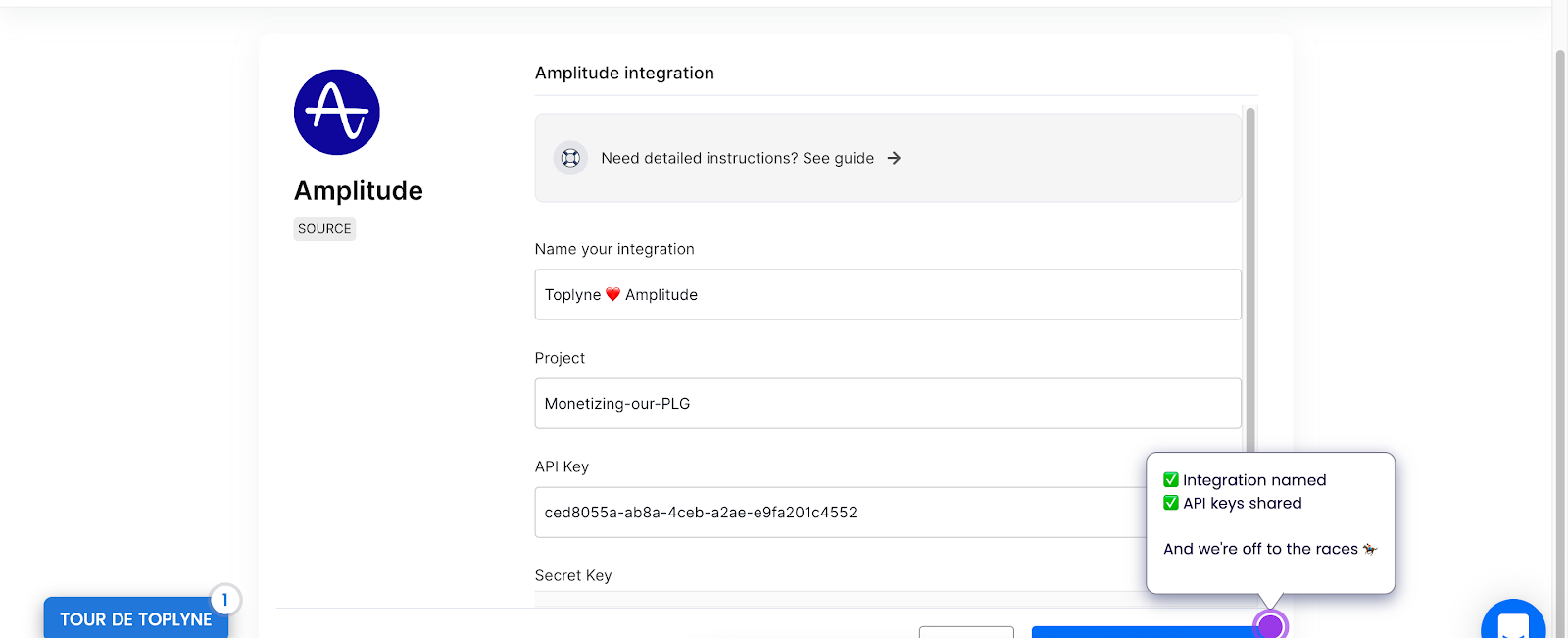Viewport: 1568px width, 638px height.
Task: Click the purple hotspot beacon
Action: point(1270,625)
